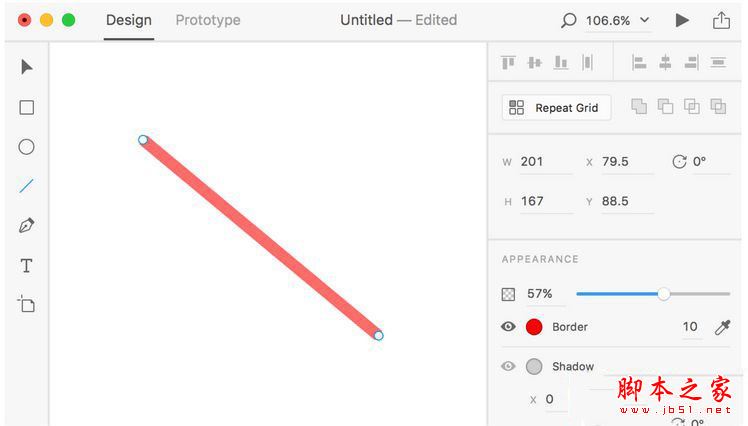Click the gray Shadow color swatch
748x426 pixels.
tap(534, 366)
